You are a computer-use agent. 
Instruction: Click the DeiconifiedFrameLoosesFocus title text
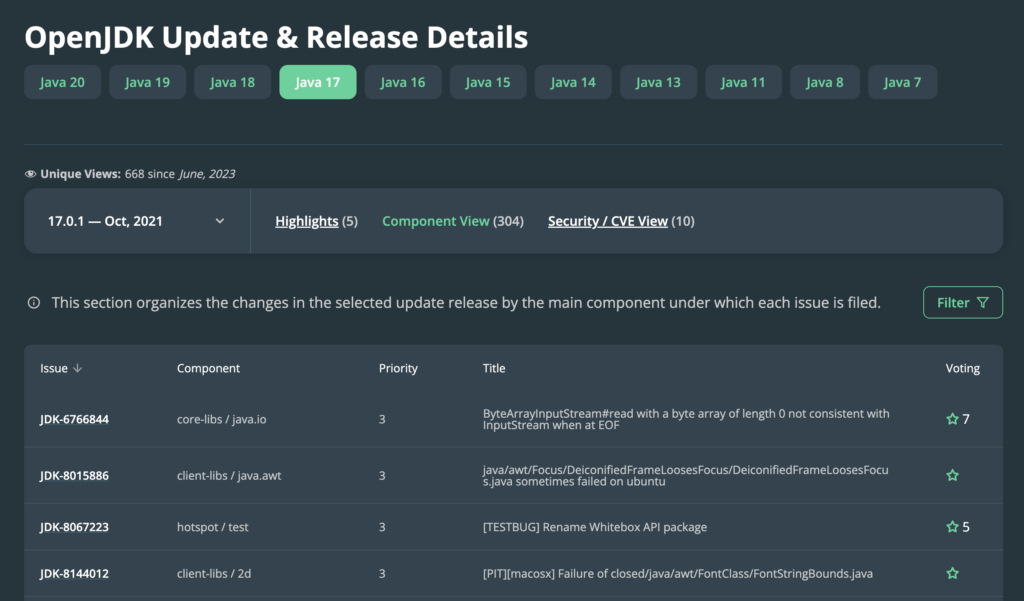point(686,476)
